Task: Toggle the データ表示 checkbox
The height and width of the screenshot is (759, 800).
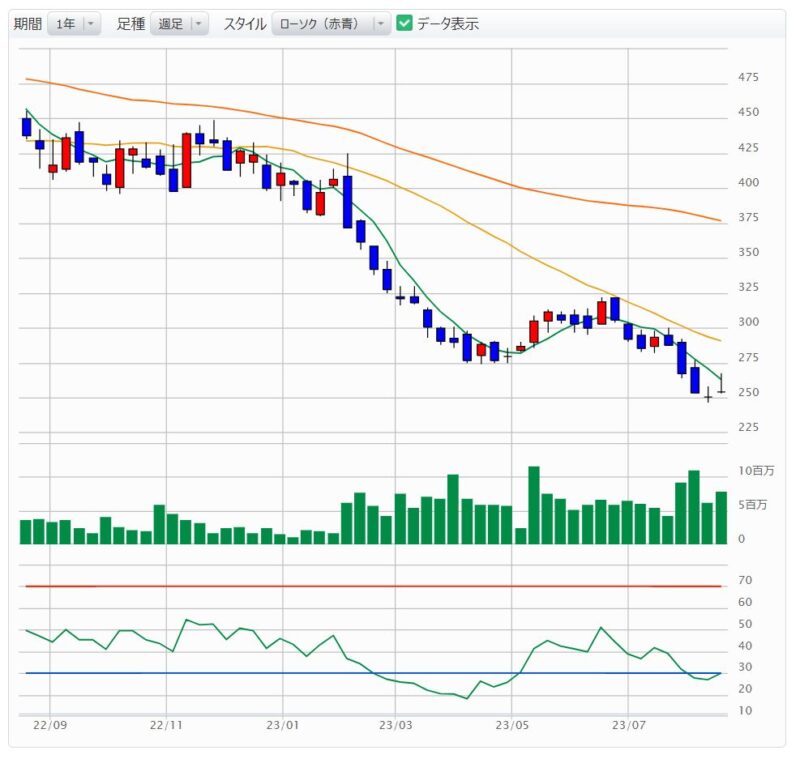Action: [404, 23]
